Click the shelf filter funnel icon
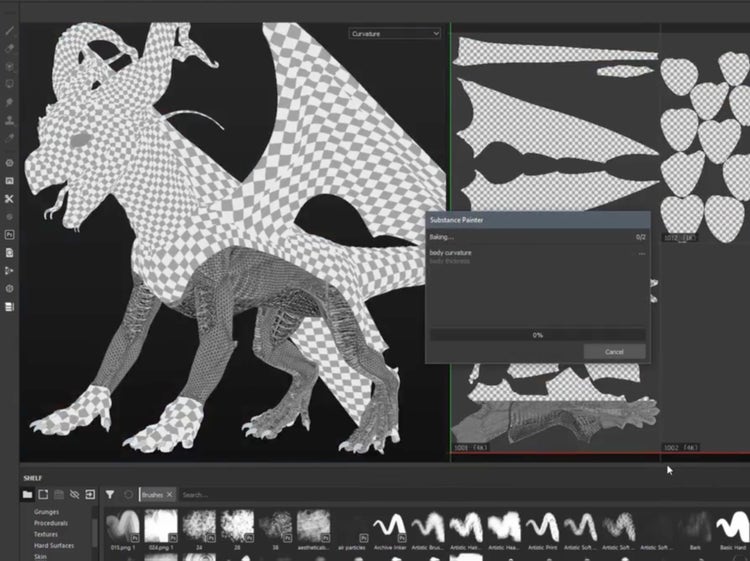Image resolution: width=750 pixels, height=561 pixels. coord(110,495)
